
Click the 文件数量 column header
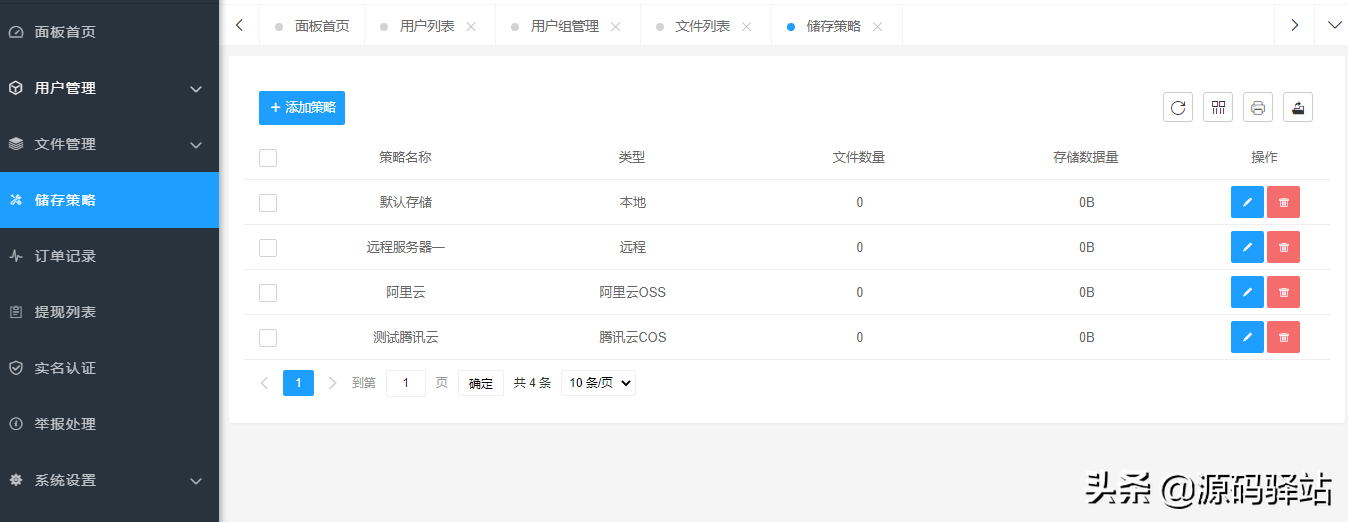coord(859,157)
